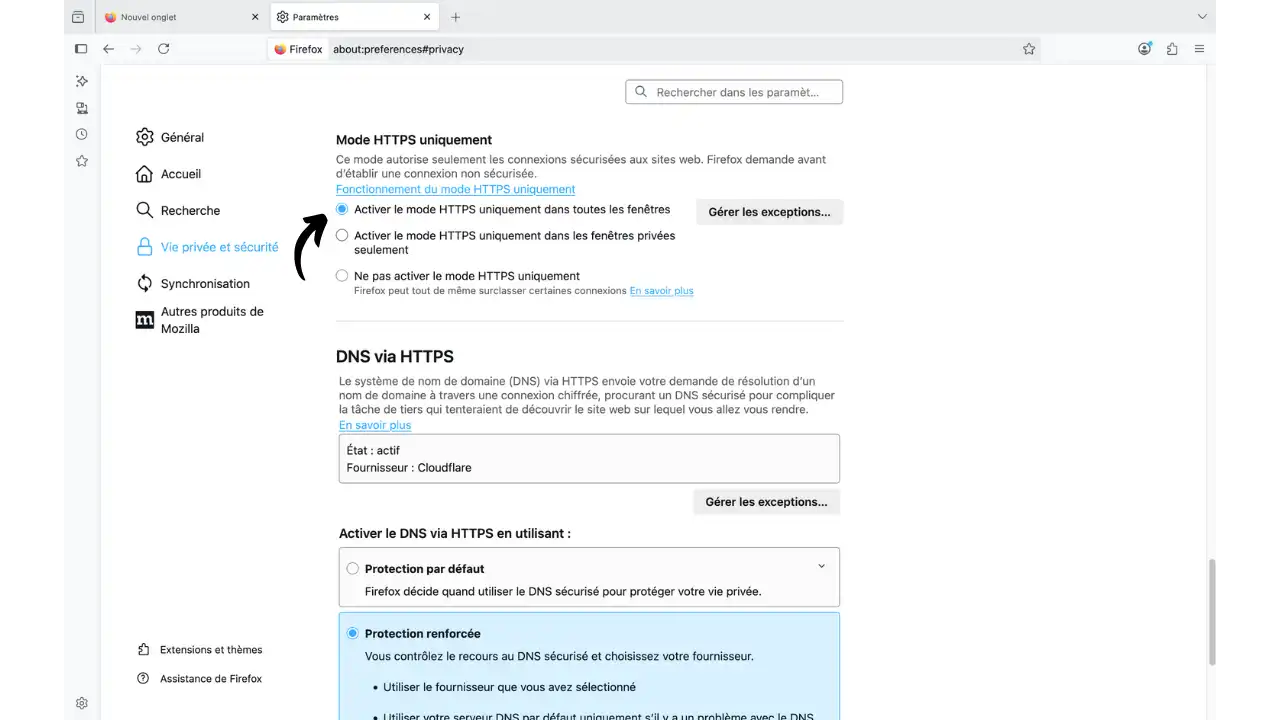Open the Firefox account menu icon

pos(1144,48)
